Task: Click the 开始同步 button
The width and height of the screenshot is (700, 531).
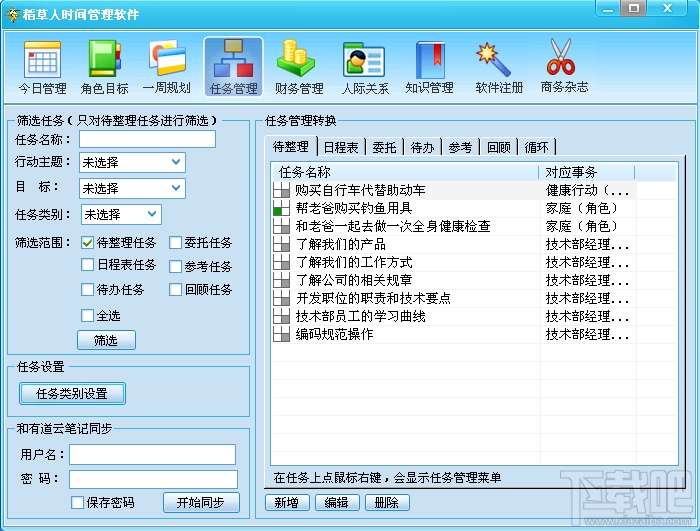Action: (x=201, y=503)
